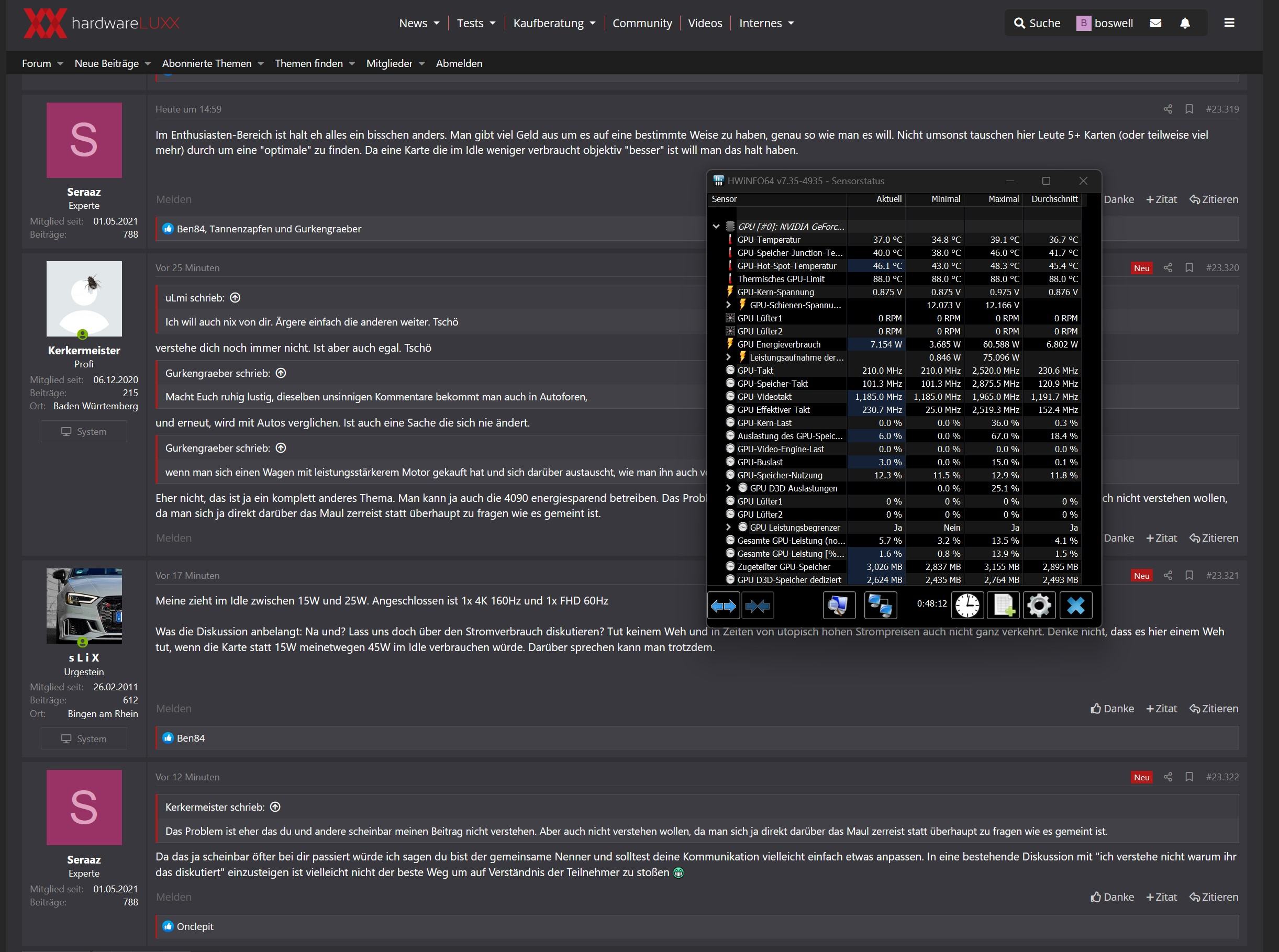Click Danke on post #23.321
Image resolution: width=1279 pixels, height=952 pixels.
[x=1112, y=709]
